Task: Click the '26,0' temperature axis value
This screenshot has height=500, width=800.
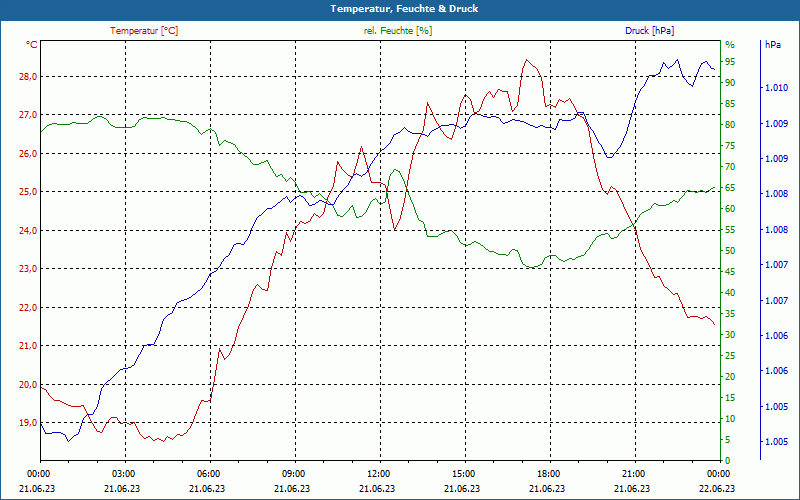Action: click(x=29, y=154)
